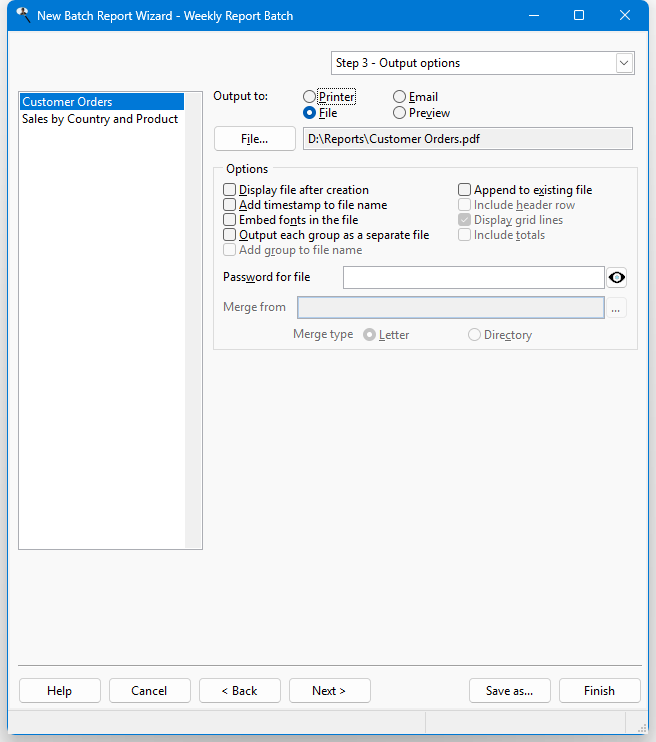Choose Email as output destination
Viewport: 656px width, 742px height.
pyautogui.click(x=415, y=97)
